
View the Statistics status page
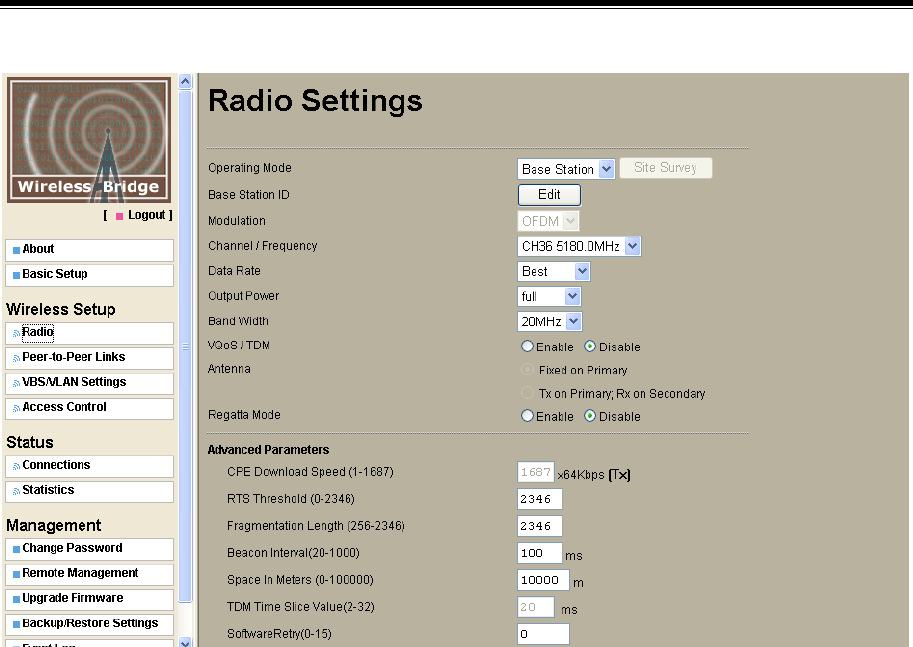[89, 491]
